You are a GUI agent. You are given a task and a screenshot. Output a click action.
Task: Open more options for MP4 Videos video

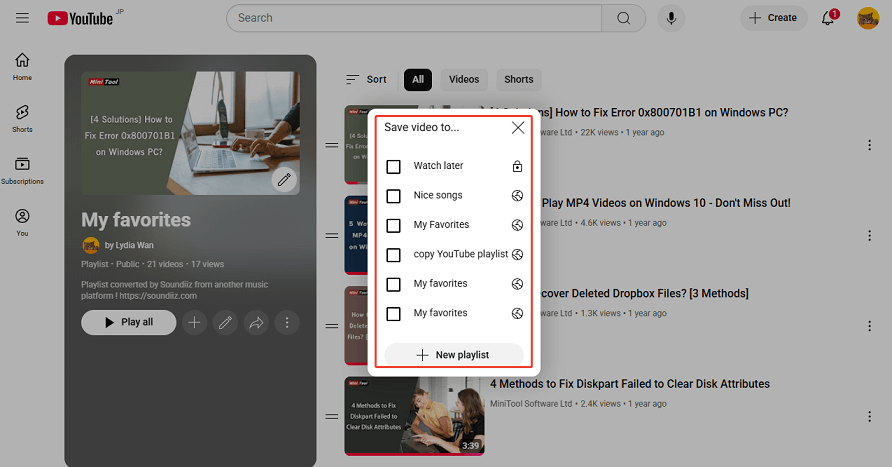[x=869, y=235]
